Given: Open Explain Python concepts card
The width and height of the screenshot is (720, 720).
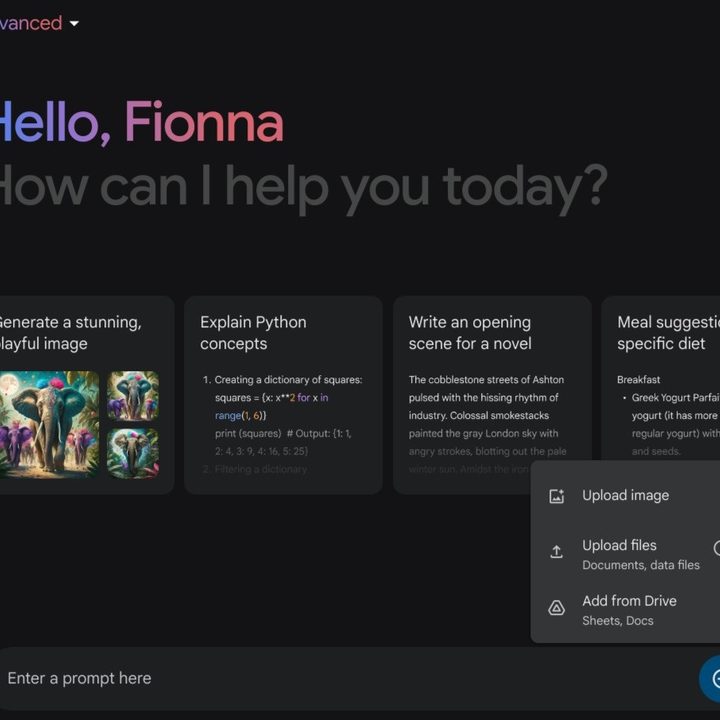Looking at the screenshot, I should [283, 395].
